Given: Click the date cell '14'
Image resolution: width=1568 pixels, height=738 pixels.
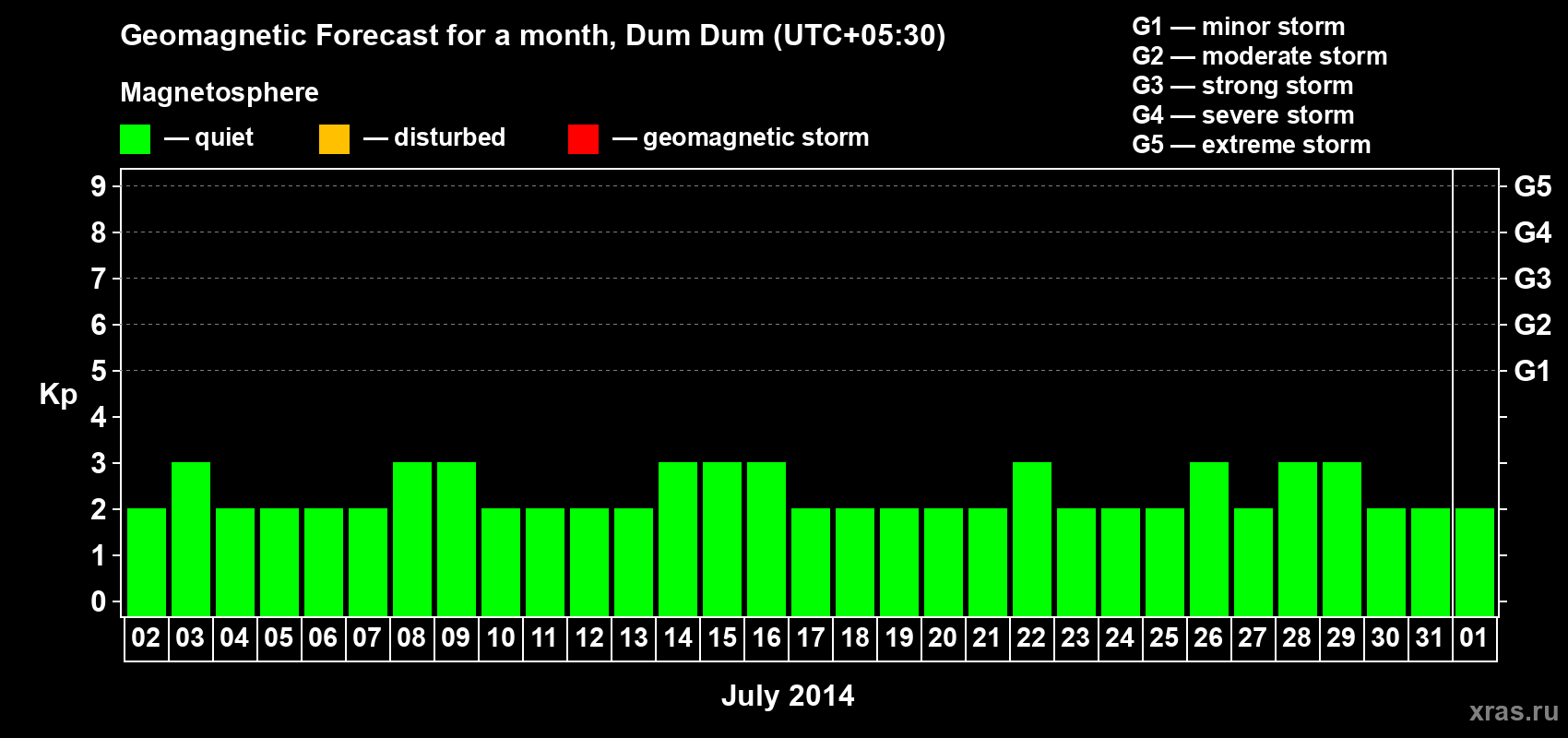Looking at the screenshot, I should (x=677, y=638).
